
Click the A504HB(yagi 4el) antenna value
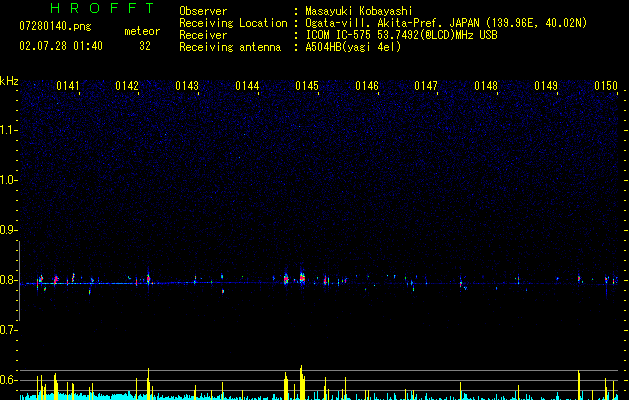pyautogui.click(x=353, y=47)
